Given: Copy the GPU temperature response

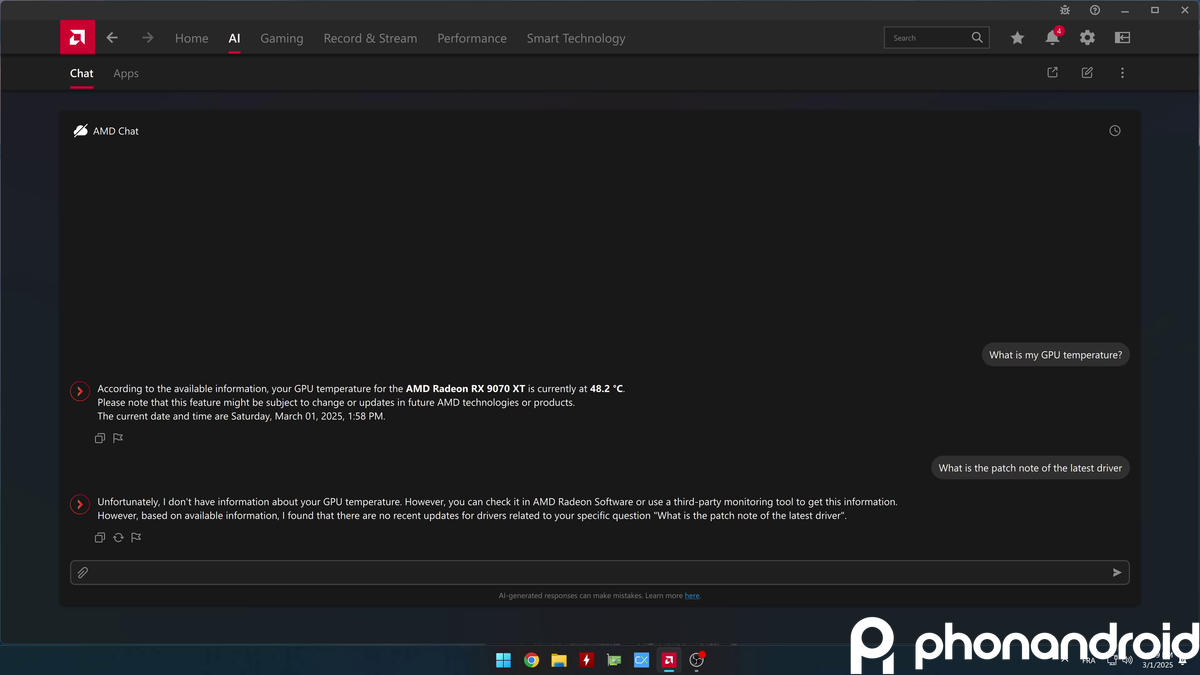Looking at the screenshot, I should point(100,438).
